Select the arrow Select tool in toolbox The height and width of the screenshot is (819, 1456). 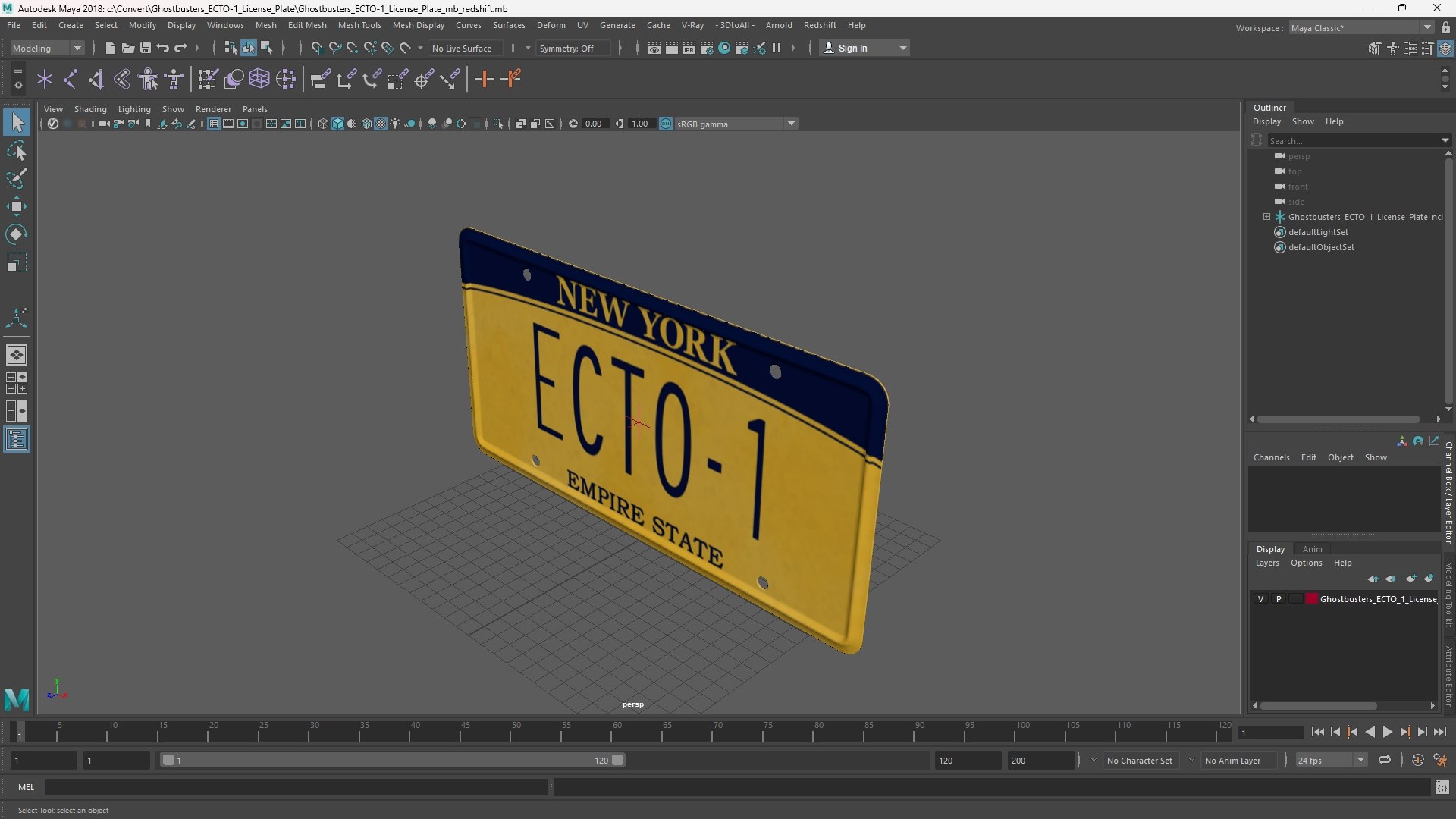pos(17,122)
